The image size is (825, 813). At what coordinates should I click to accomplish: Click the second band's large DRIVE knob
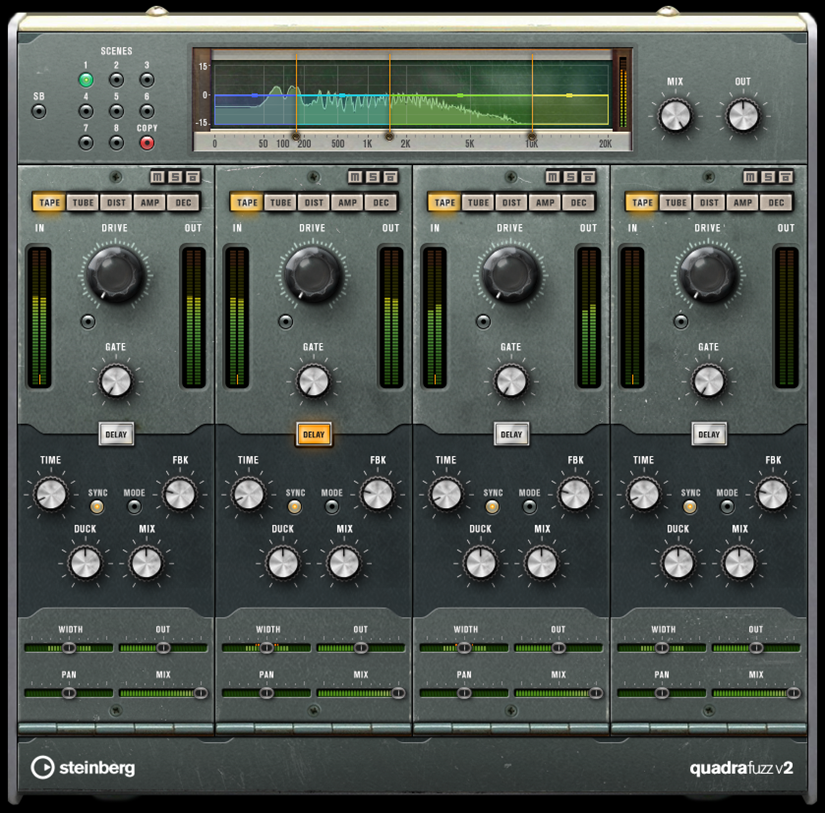313,274
